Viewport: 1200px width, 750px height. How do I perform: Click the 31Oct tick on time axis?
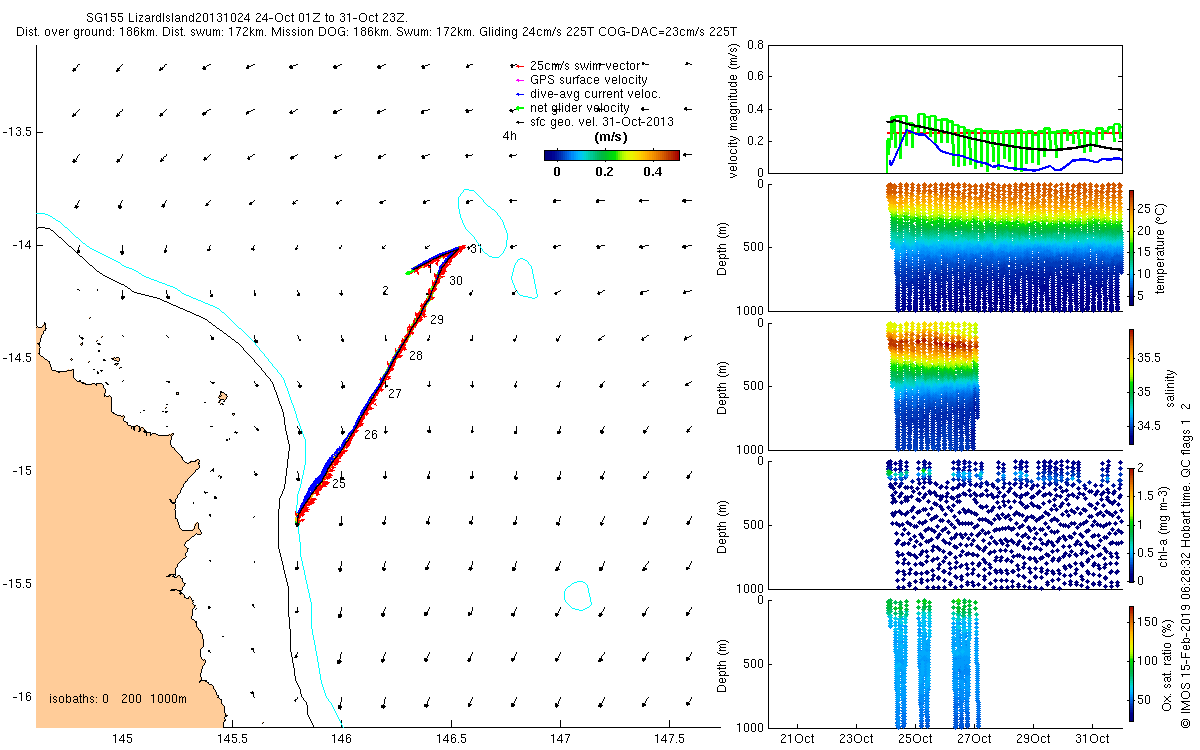[1092, 740]
